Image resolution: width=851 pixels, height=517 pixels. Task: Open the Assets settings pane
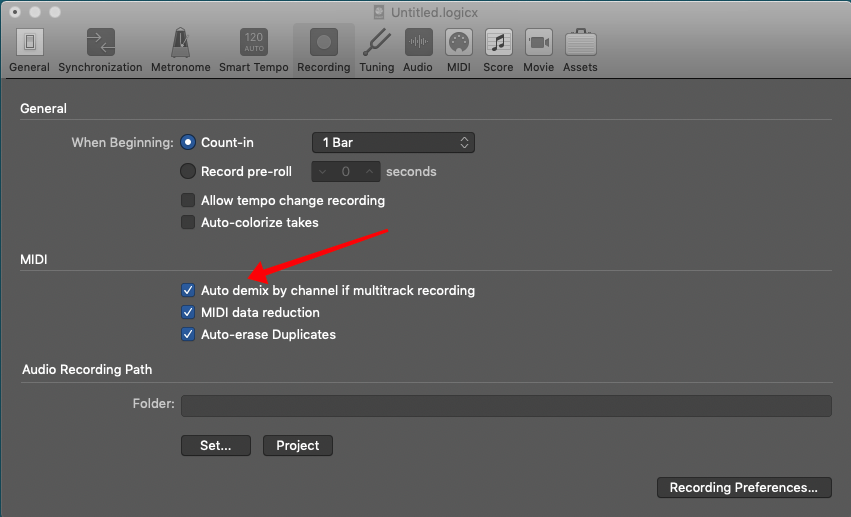(580, 50)
